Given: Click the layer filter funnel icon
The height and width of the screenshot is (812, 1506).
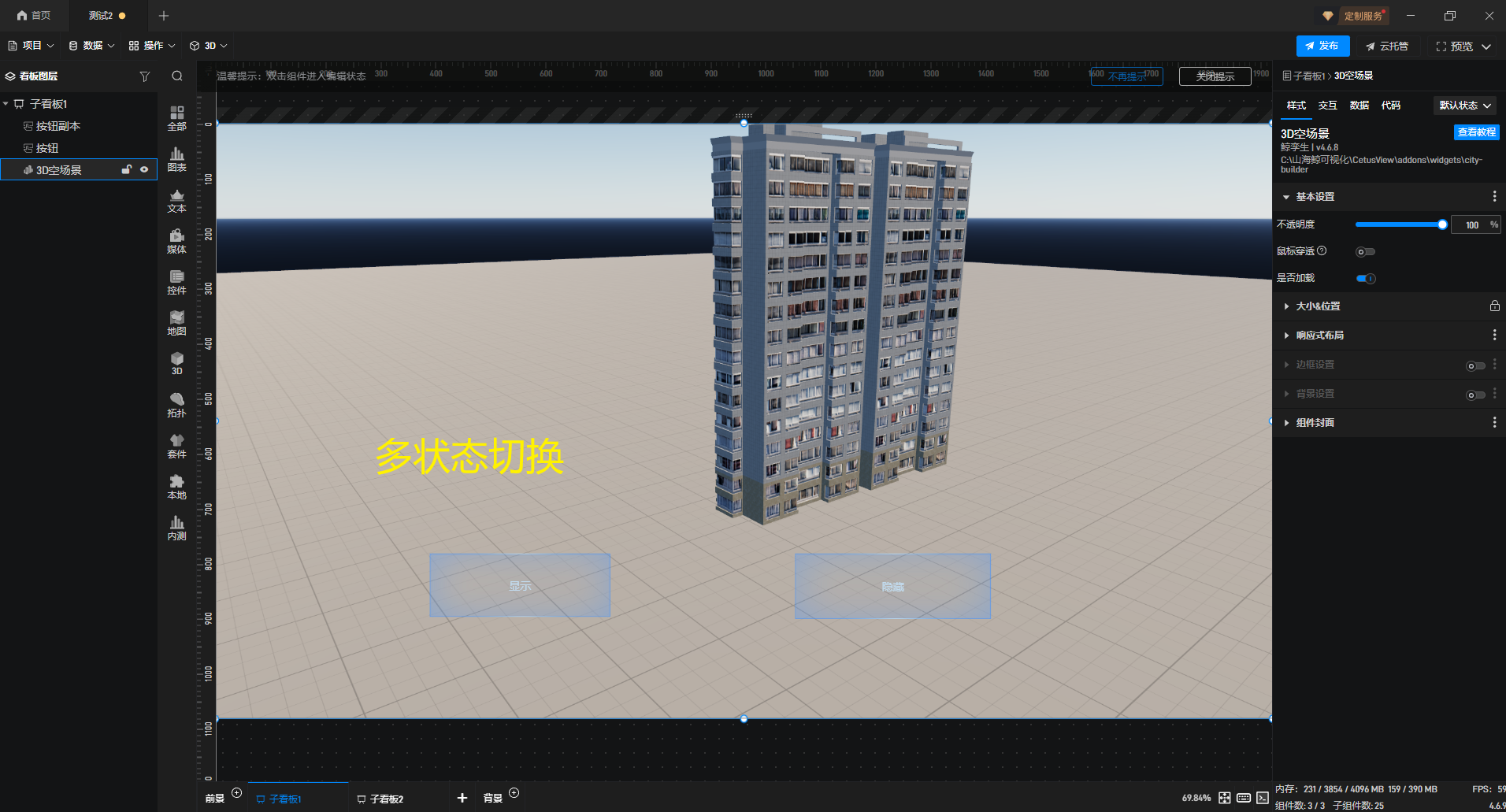Looking at the screenshot, I should (144, 76).
